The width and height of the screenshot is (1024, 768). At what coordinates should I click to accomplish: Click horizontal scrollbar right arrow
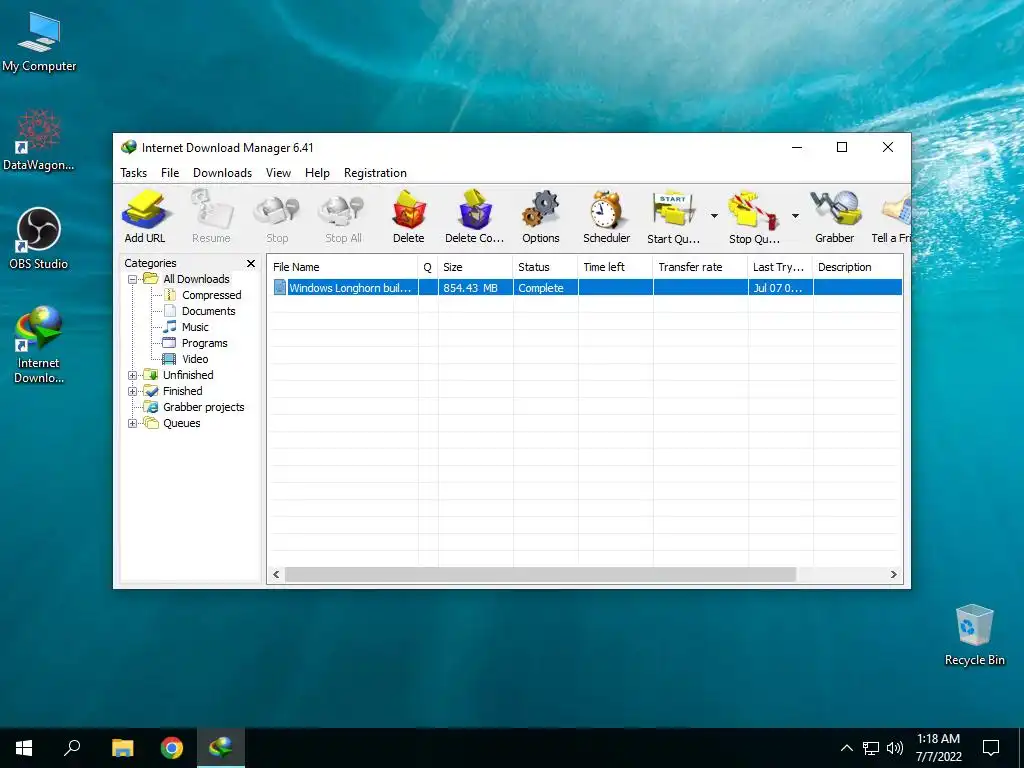click(x=893, y=575)
